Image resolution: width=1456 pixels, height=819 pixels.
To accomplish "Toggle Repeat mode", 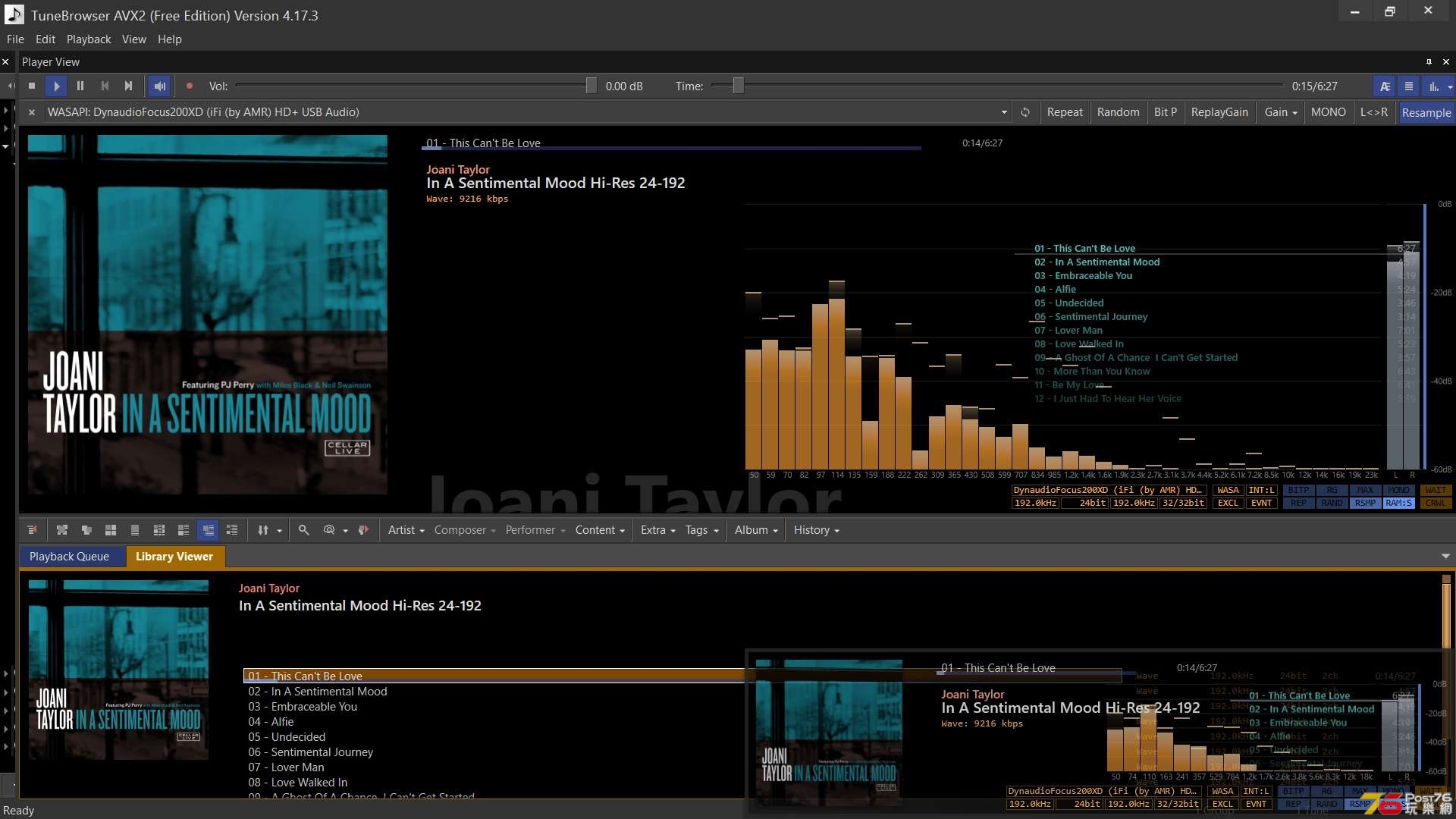I will pos(1065,112).
